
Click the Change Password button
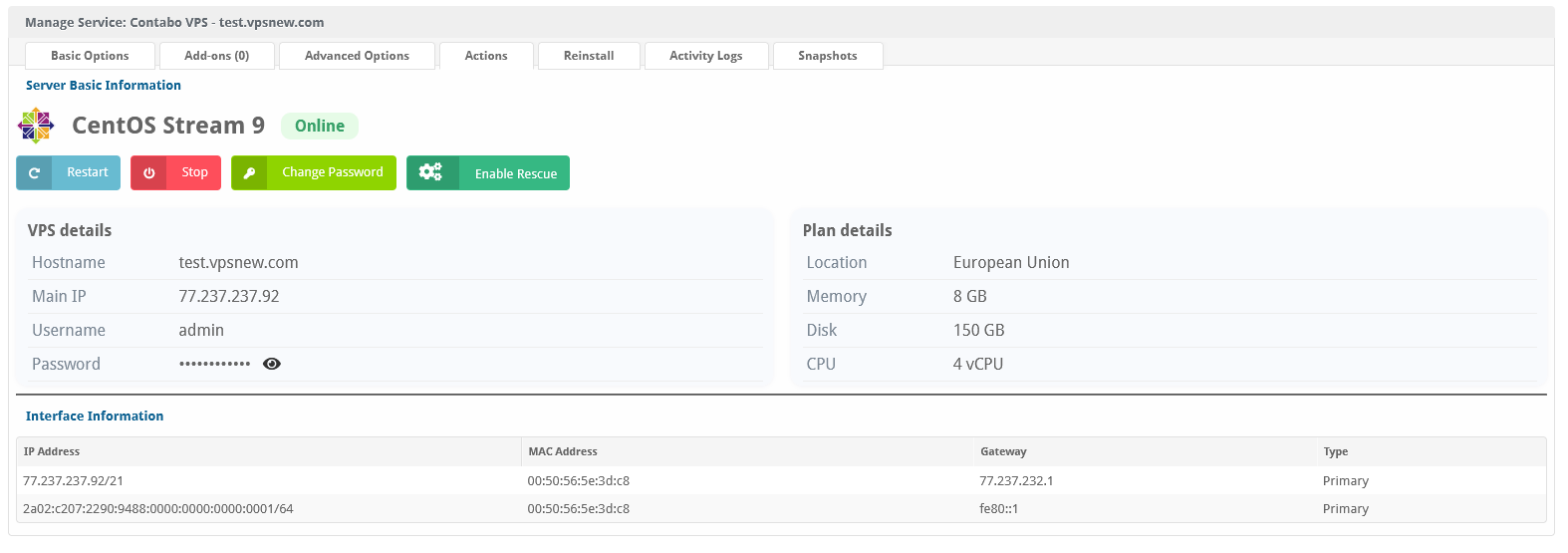(314, 172)
